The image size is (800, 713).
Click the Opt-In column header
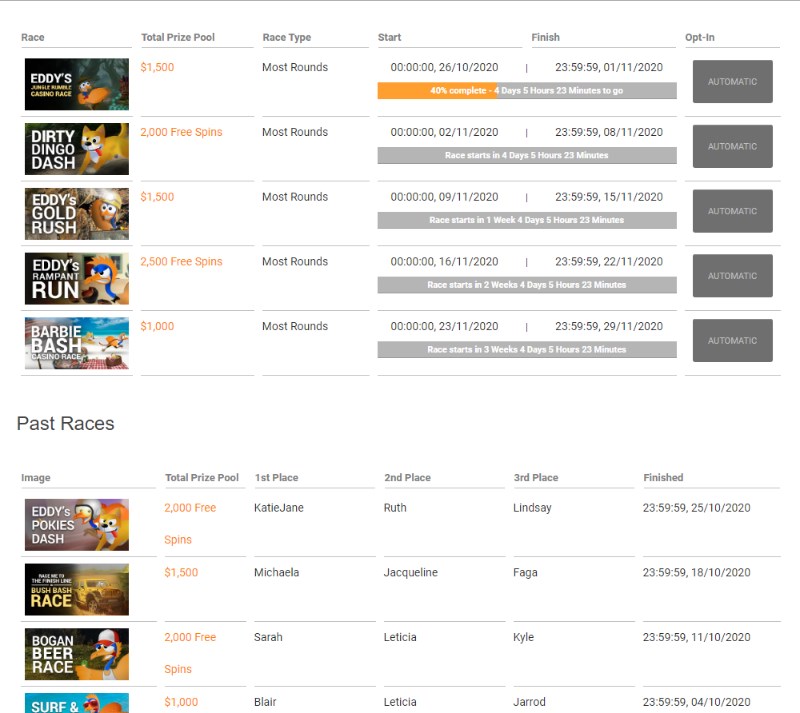(x=699, y=37)
